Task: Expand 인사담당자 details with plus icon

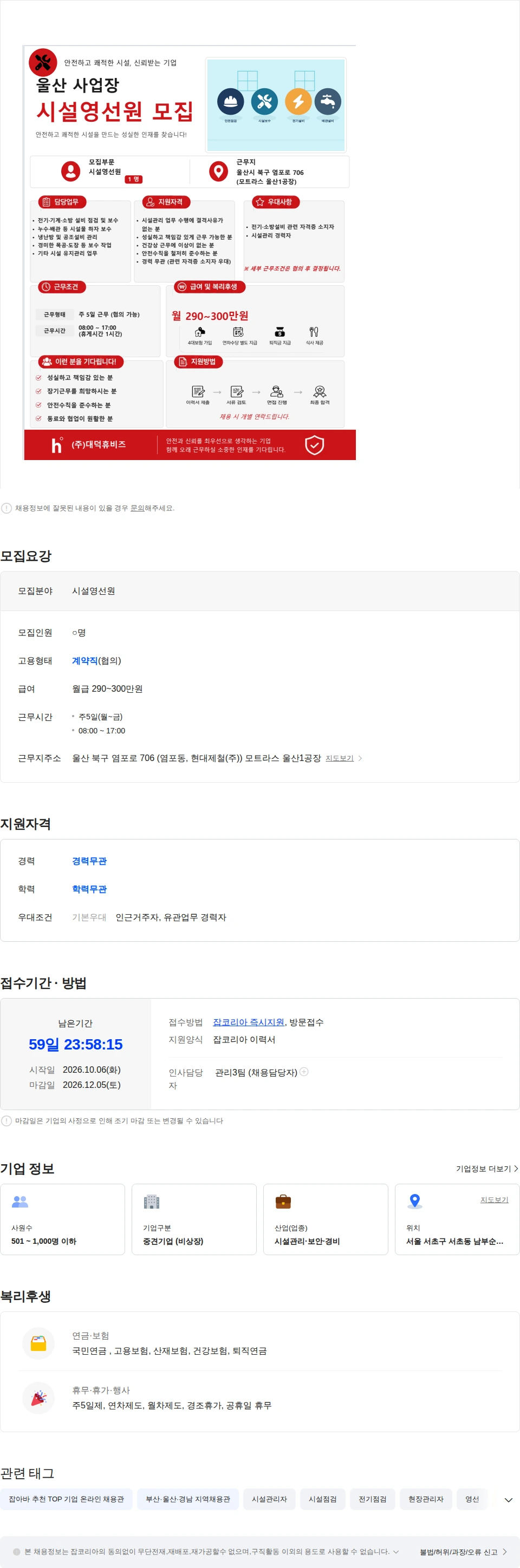Action: click(x=304, y=1071)
